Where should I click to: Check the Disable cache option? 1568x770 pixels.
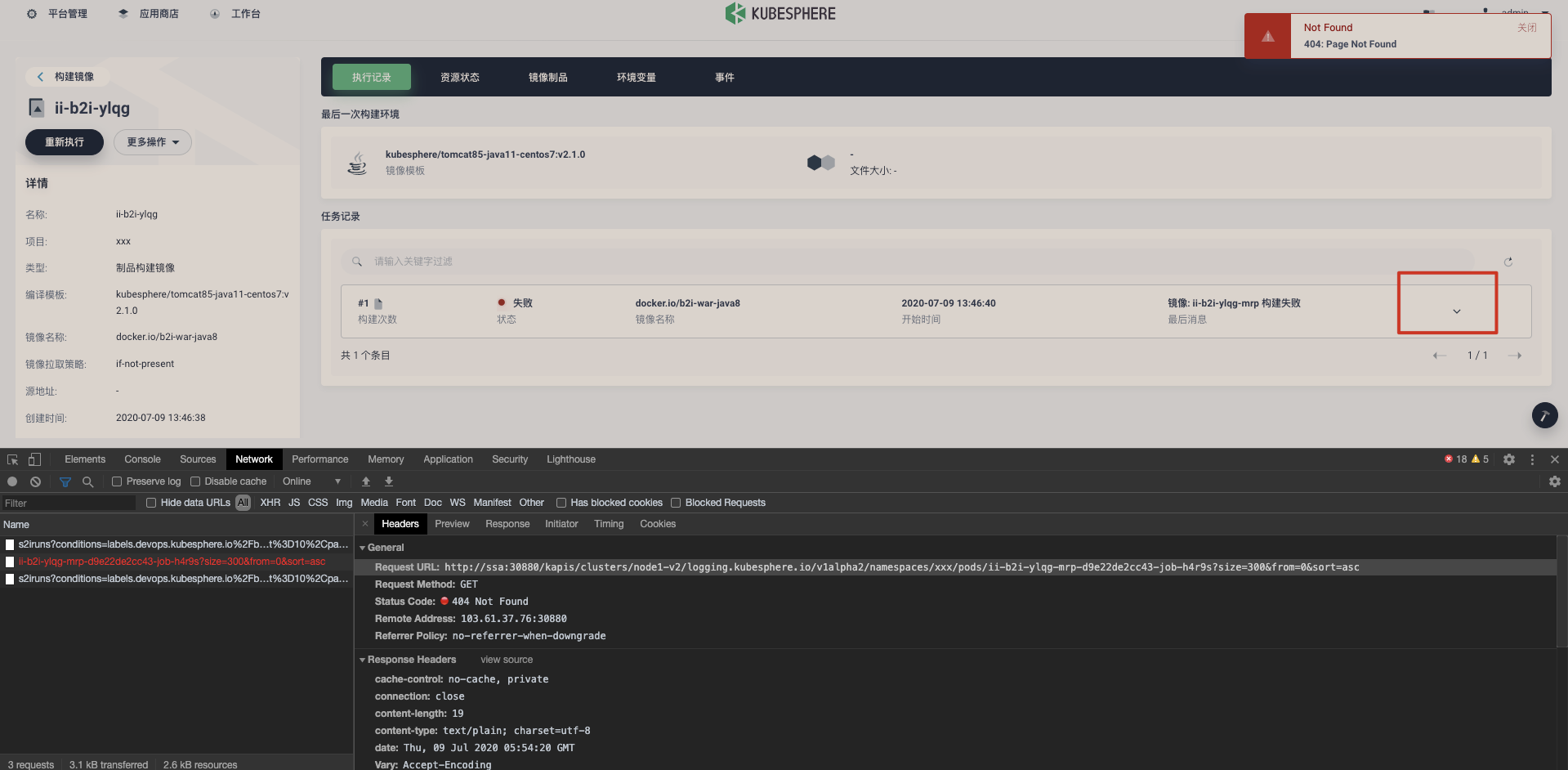tap(194, 481)
